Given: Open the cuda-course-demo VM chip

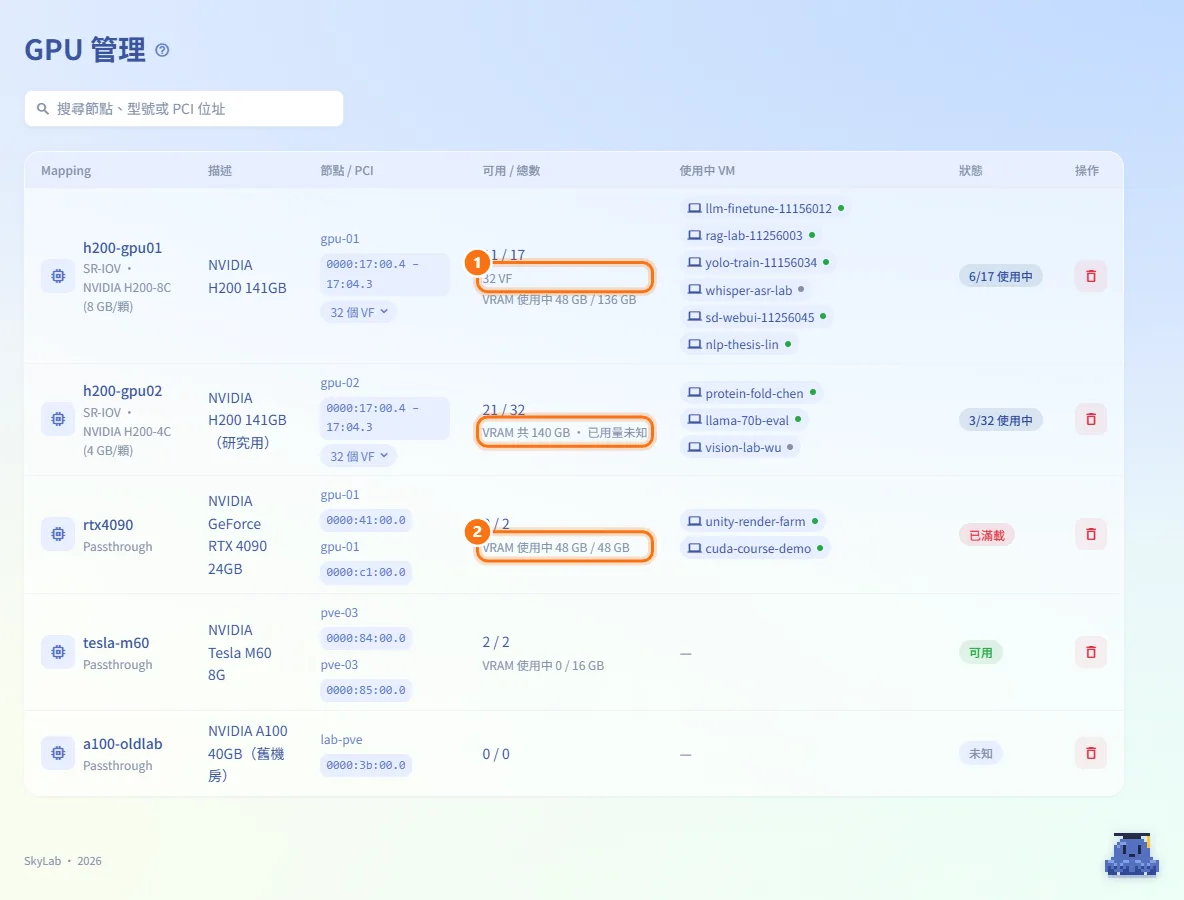Looking at the screenshot, I should 755,549.
